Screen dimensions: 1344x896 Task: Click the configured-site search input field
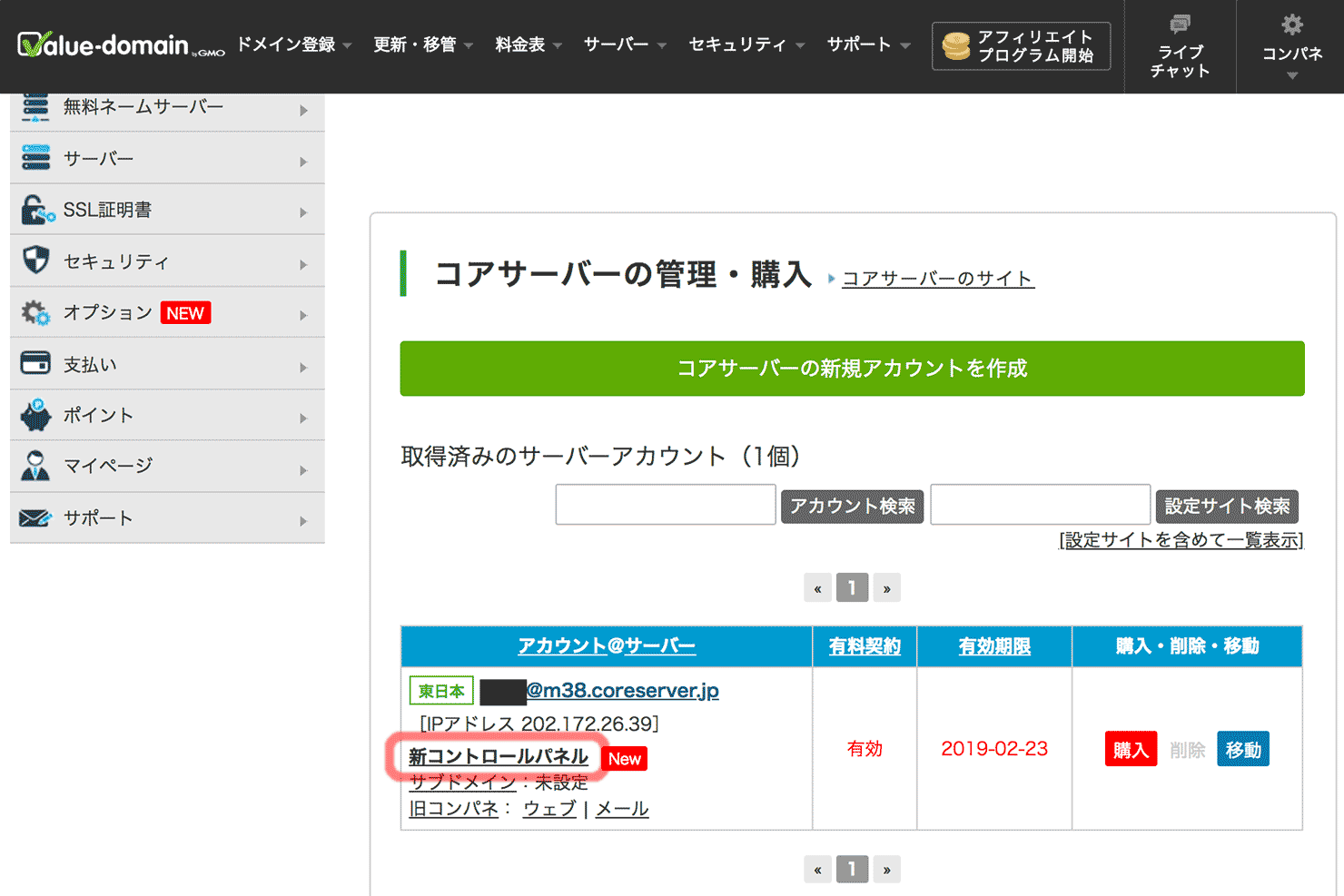[x=1041, y=505]
